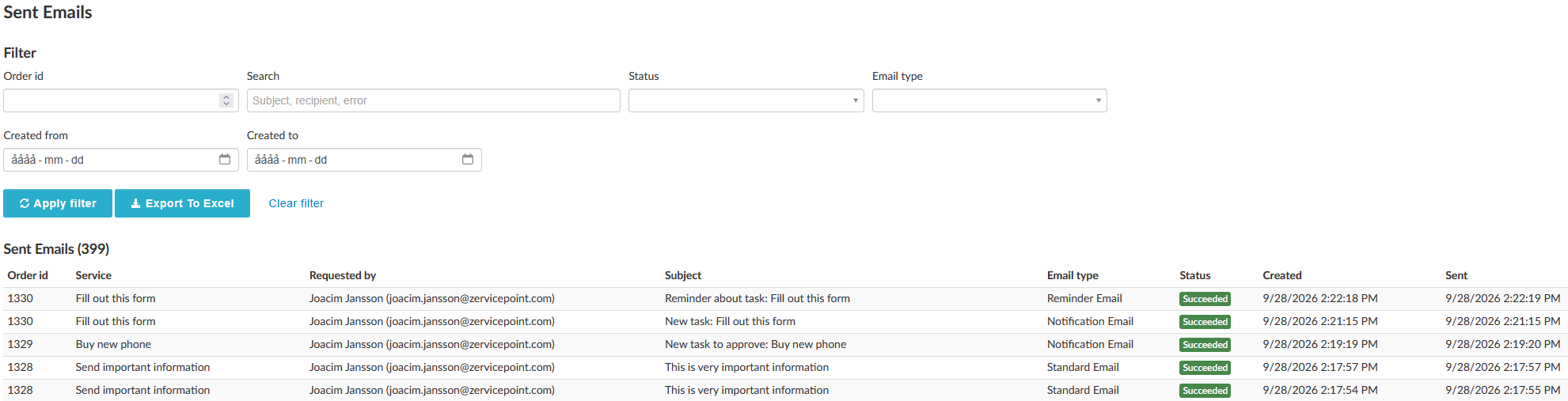Click the Order id stepper arrows
This screenshot has height=401, width=1568.
pos(226,100)
